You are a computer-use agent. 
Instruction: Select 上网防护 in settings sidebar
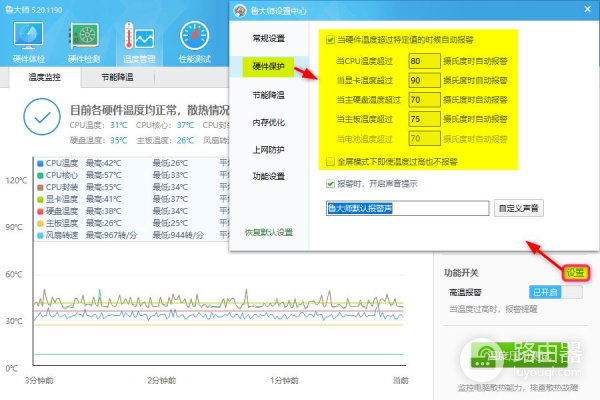[269, 150]
